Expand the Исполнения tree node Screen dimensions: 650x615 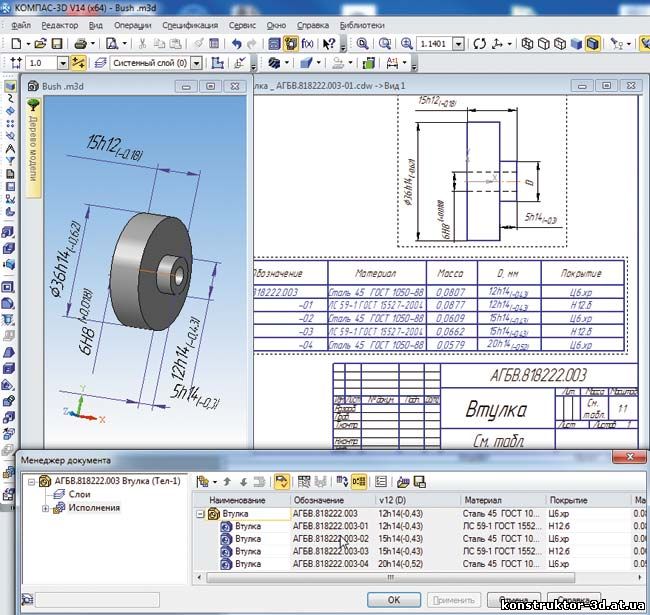pyautogui.click(x=45, y=508)
